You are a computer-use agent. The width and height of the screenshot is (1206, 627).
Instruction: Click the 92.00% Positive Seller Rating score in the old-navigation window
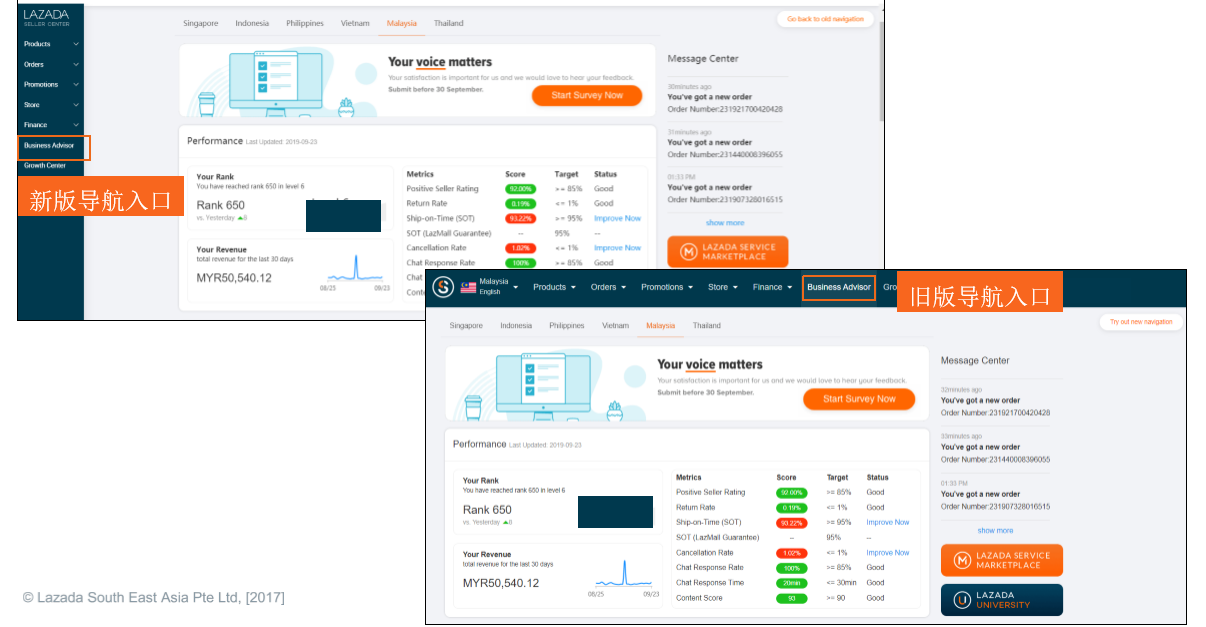click(790, 493)
